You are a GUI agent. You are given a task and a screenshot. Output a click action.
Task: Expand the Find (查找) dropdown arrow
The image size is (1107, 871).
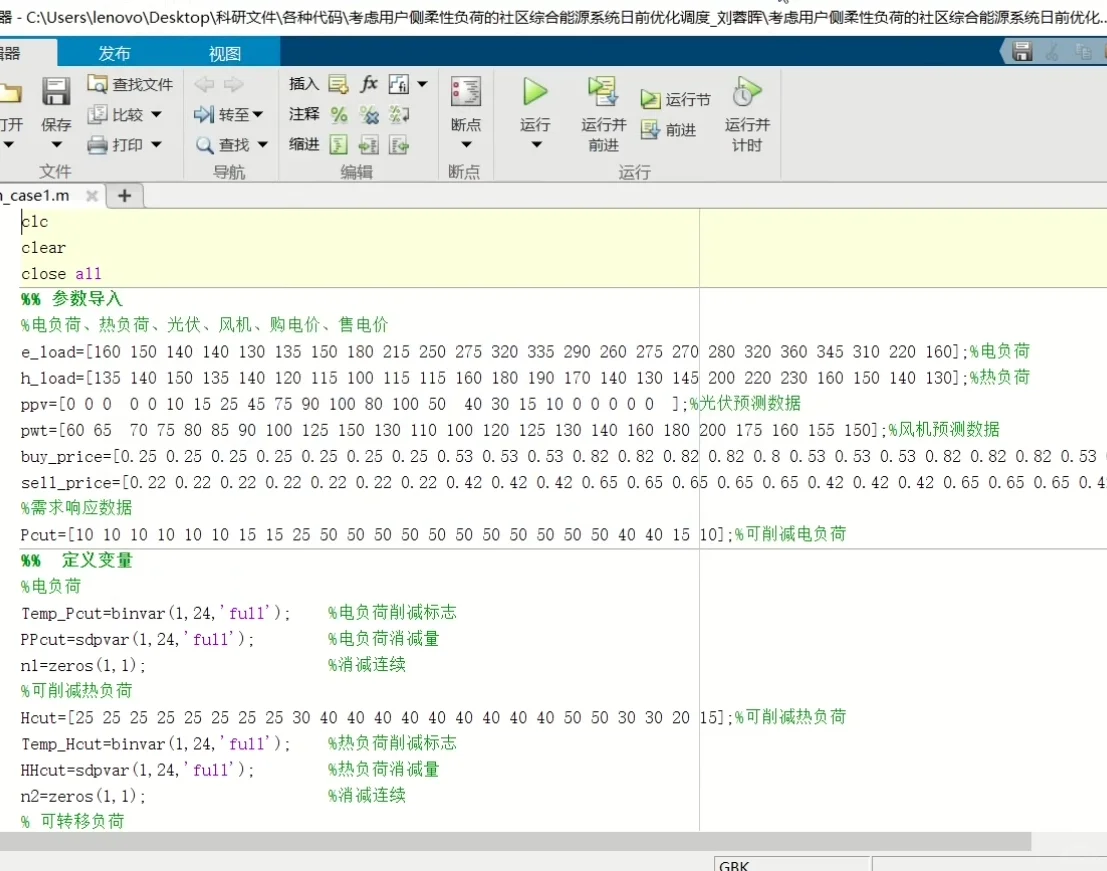263,145
